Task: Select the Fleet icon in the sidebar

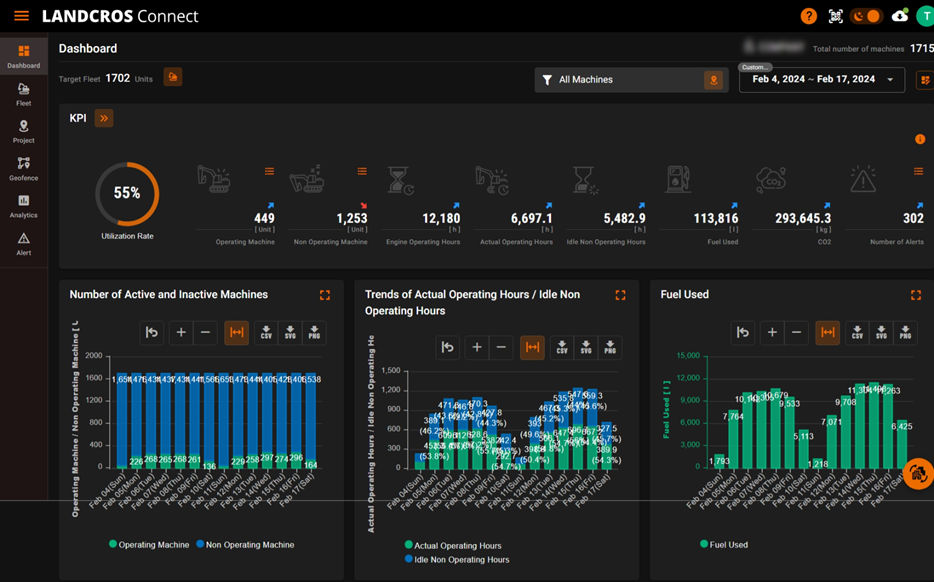Action: [22, 93]
